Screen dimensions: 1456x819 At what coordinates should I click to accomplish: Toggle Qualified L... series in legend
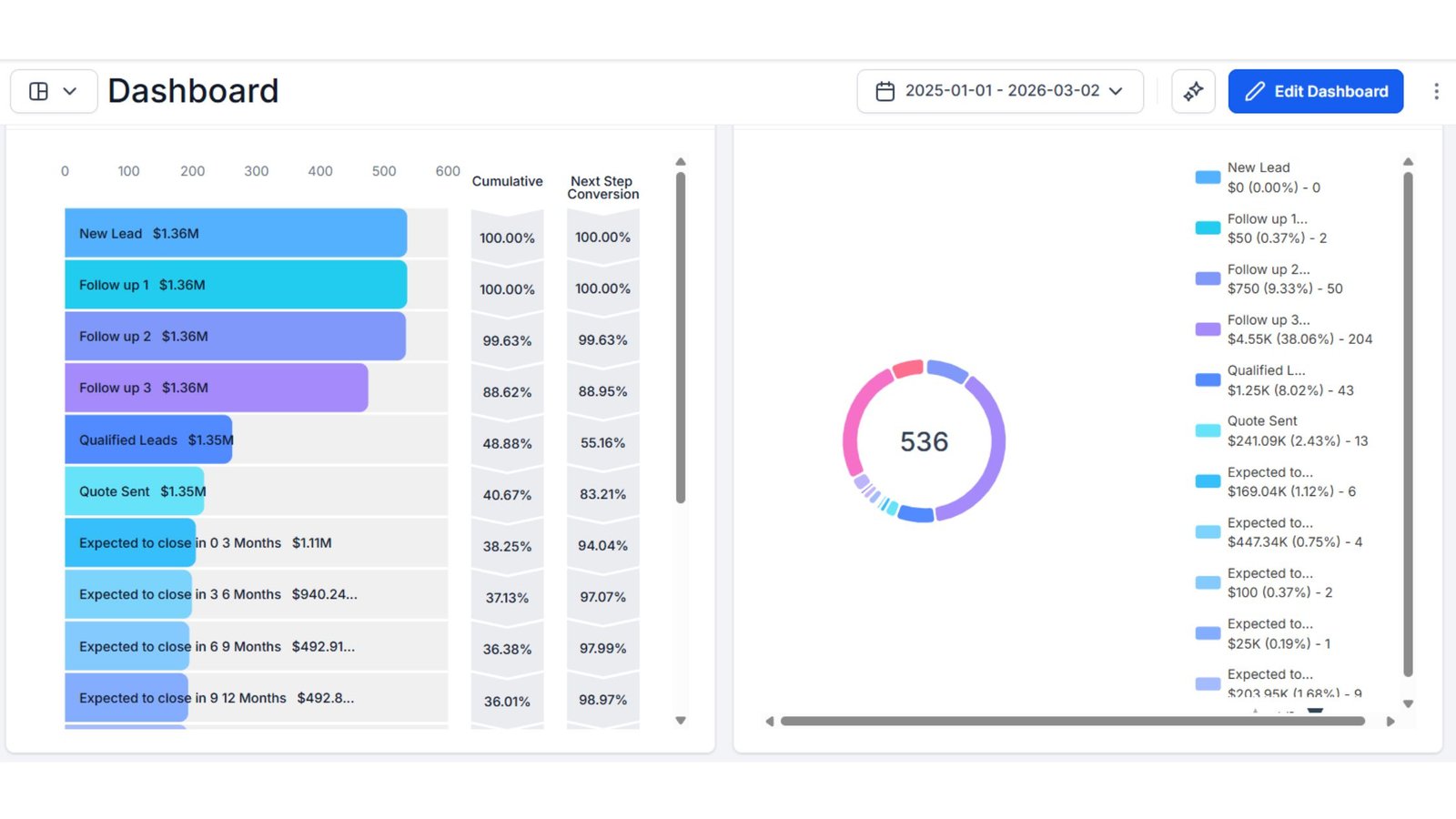[1266, 380]
